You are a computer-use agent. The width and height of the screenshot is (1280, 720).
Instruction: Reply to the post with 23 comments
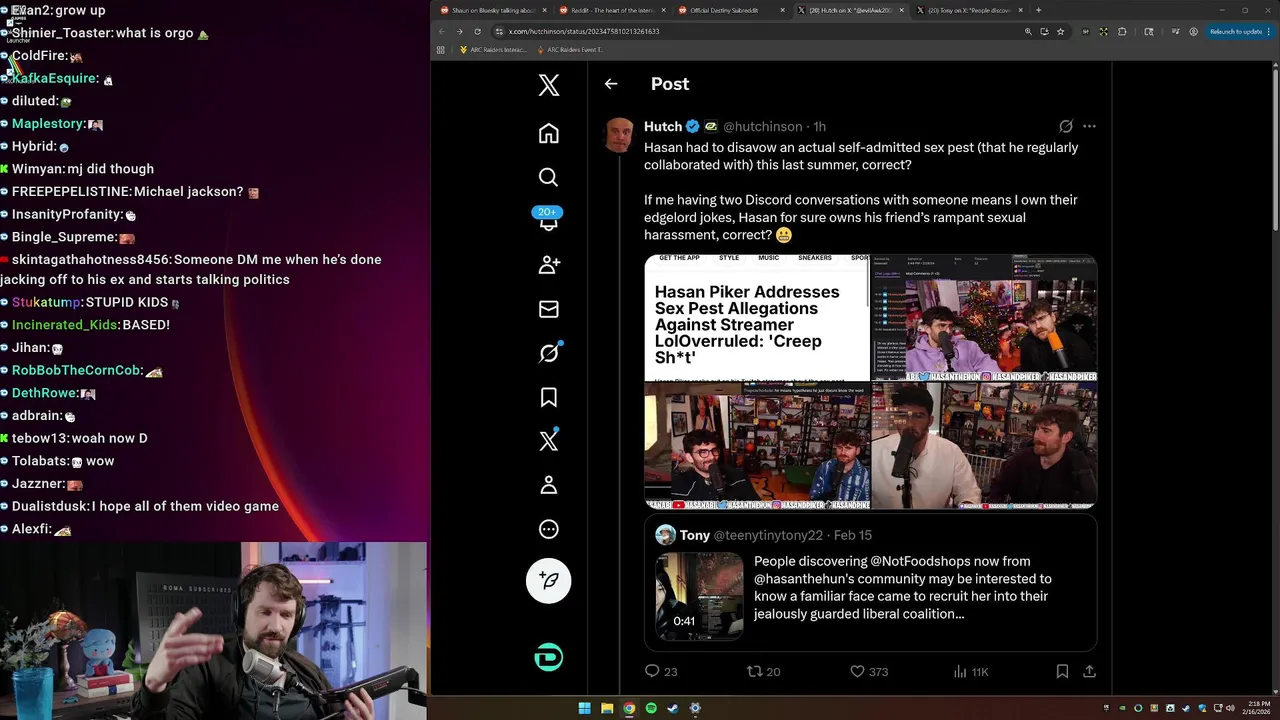661,671
